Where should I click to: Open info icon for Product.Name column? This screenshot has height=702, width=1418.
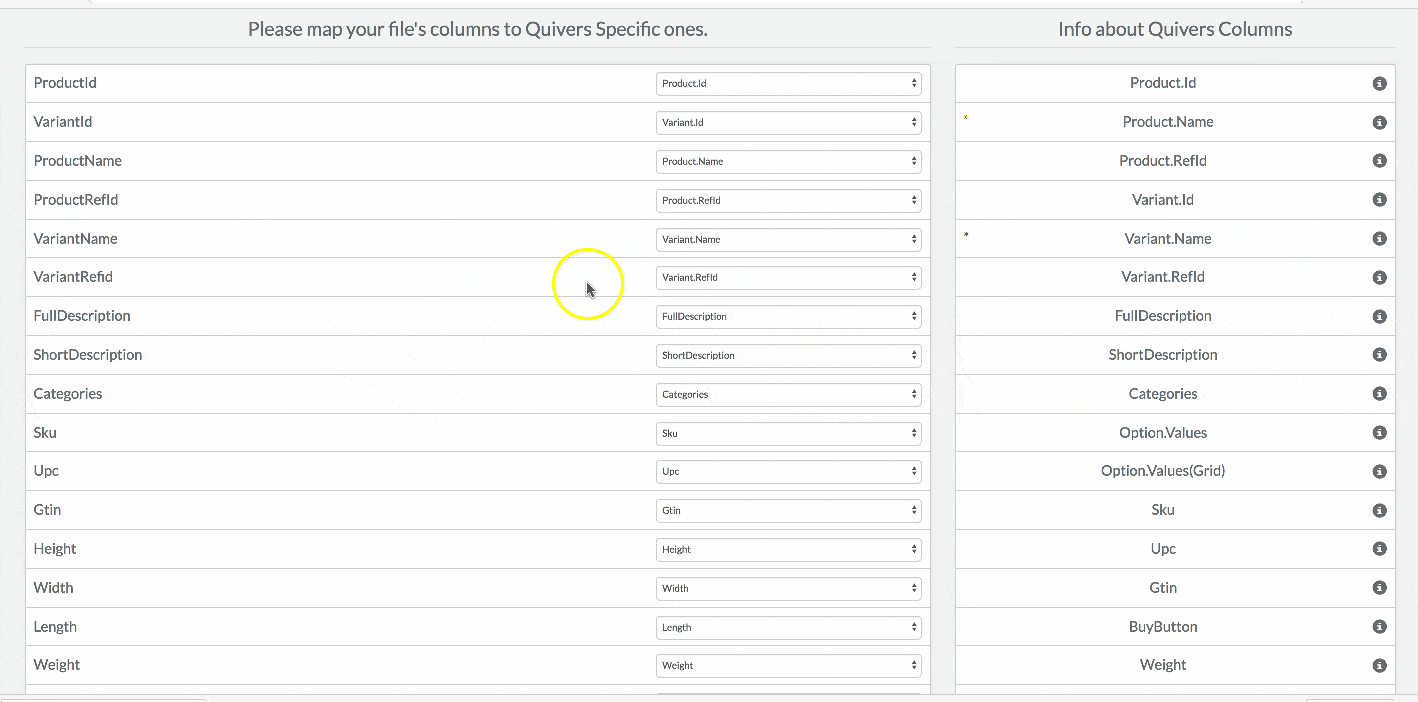tap(1379, 123)
